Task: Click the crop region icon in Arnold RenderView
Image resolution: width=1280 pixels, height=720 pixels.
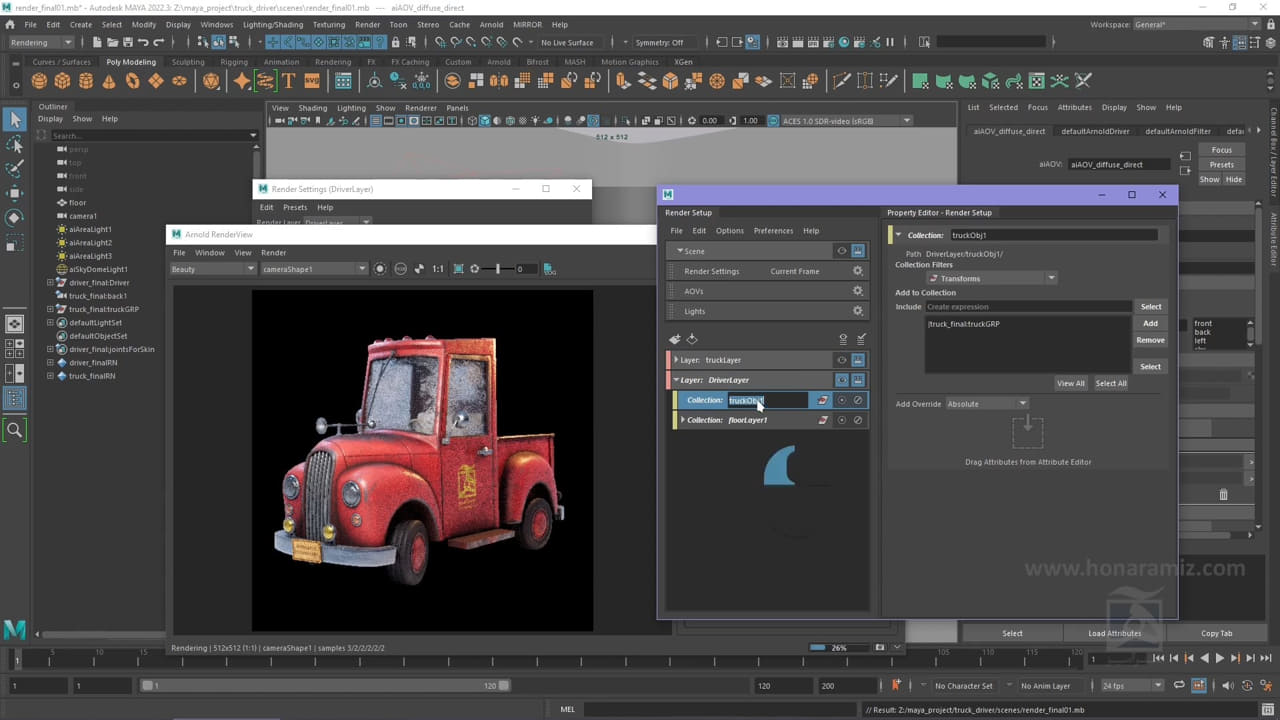Action: click(459, 269)
